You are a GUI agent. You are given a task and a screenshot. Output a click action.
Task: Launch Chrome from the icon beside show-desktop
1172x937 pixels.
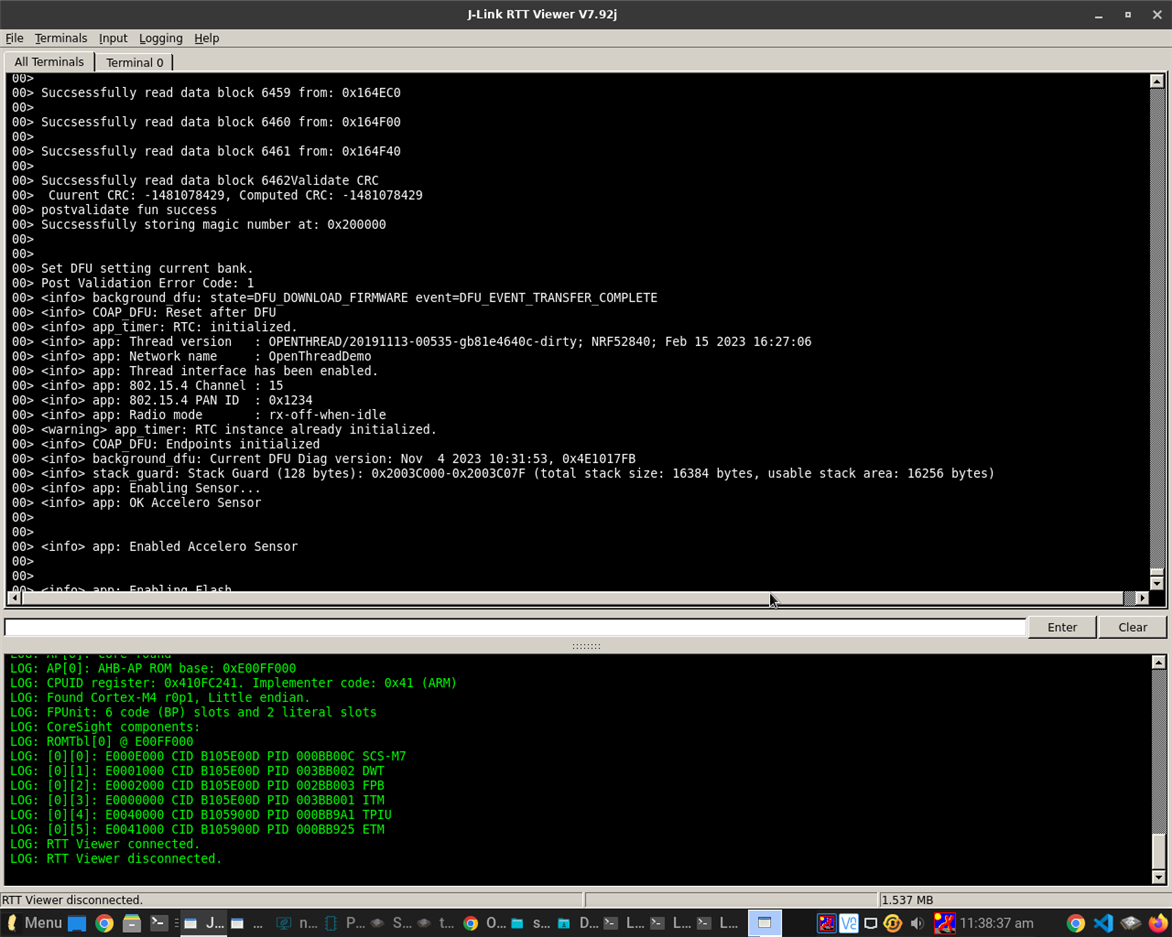point(104,923)
